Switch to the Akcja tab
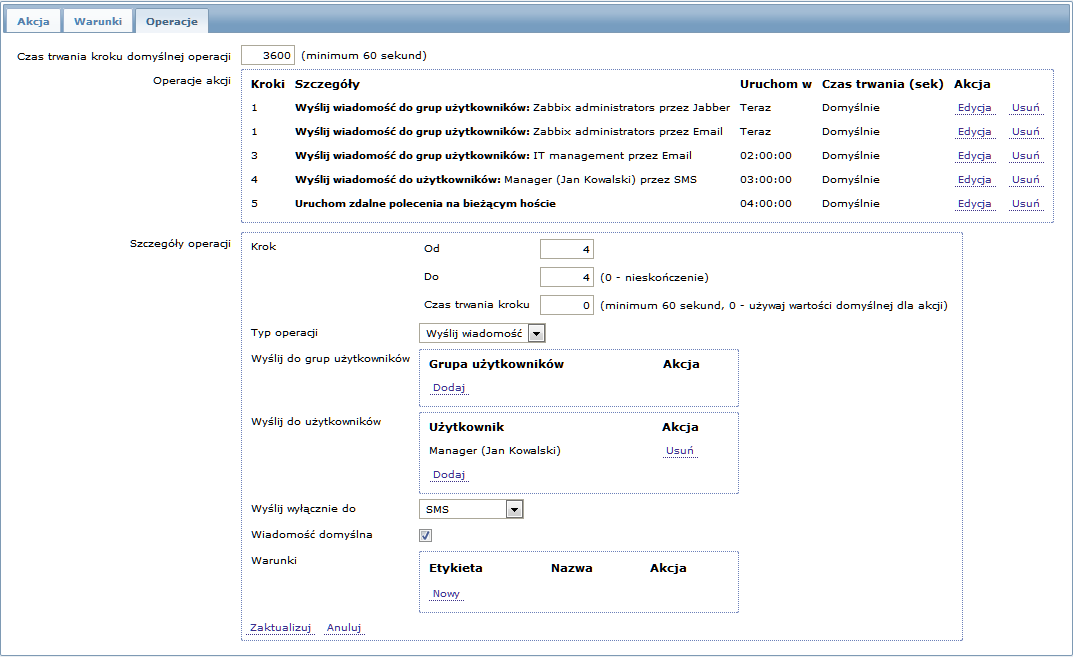The height and width of the screenshot is (657, 1073). [33, 21]
